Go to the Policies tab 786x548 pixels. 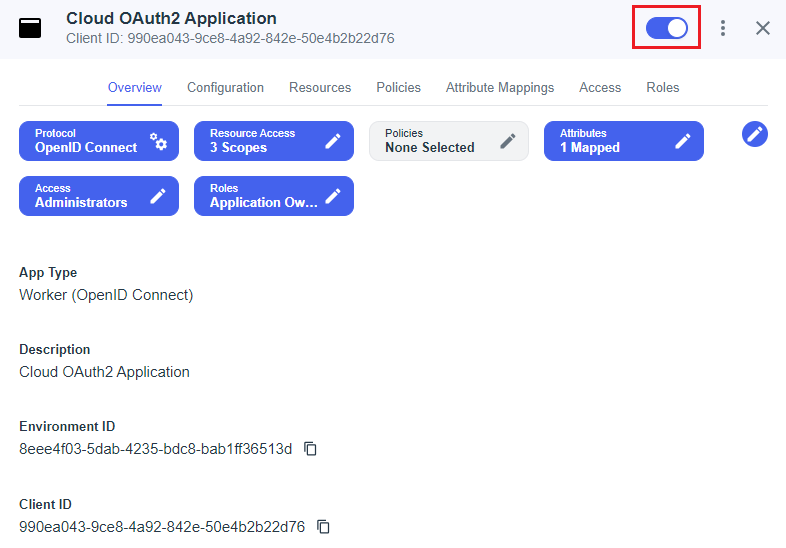tap(398, 88)
